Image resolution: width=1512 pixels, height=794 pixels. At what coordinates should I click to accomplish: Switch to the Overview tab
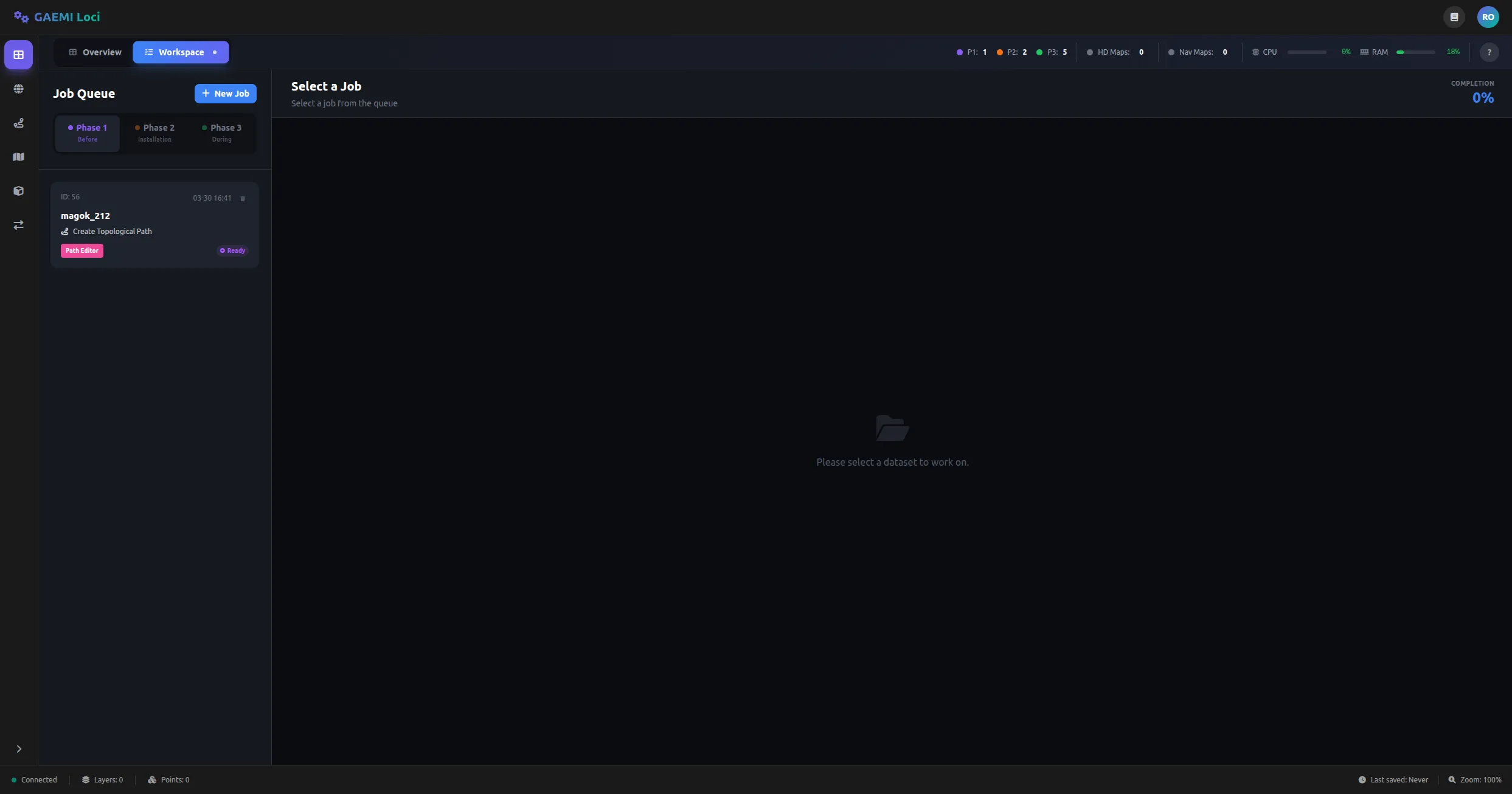[x=95, y=52]
